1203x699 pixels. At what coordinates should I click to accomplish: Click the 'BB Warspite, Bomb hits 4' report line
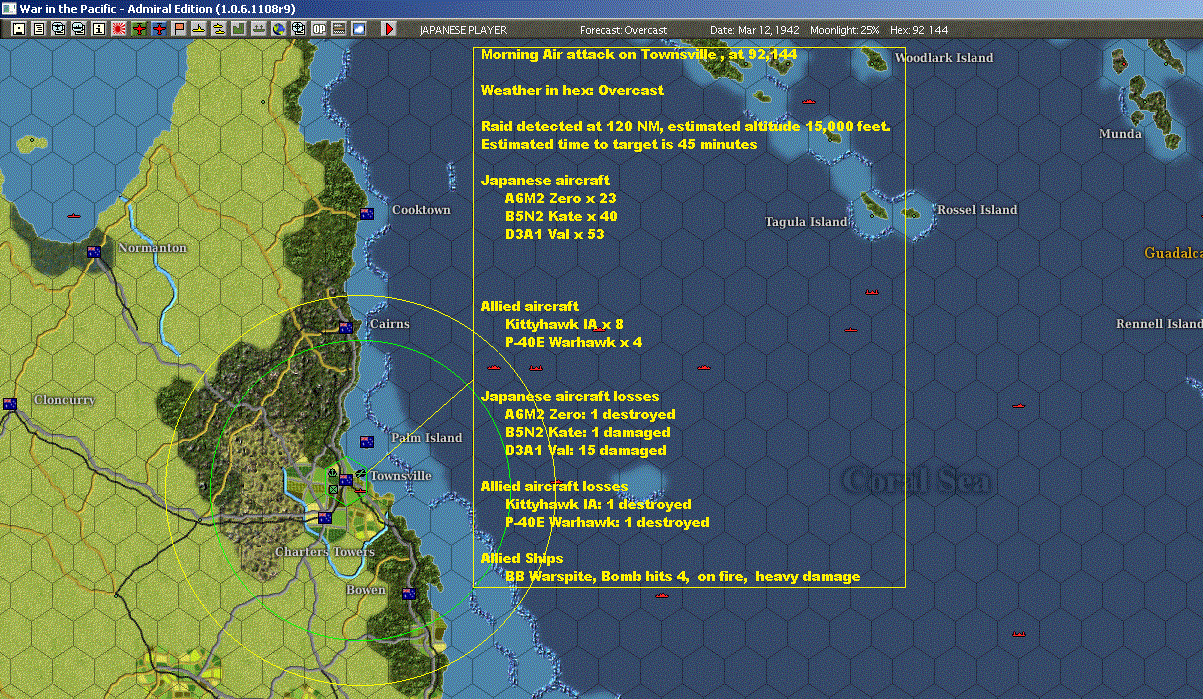point(682,576)
